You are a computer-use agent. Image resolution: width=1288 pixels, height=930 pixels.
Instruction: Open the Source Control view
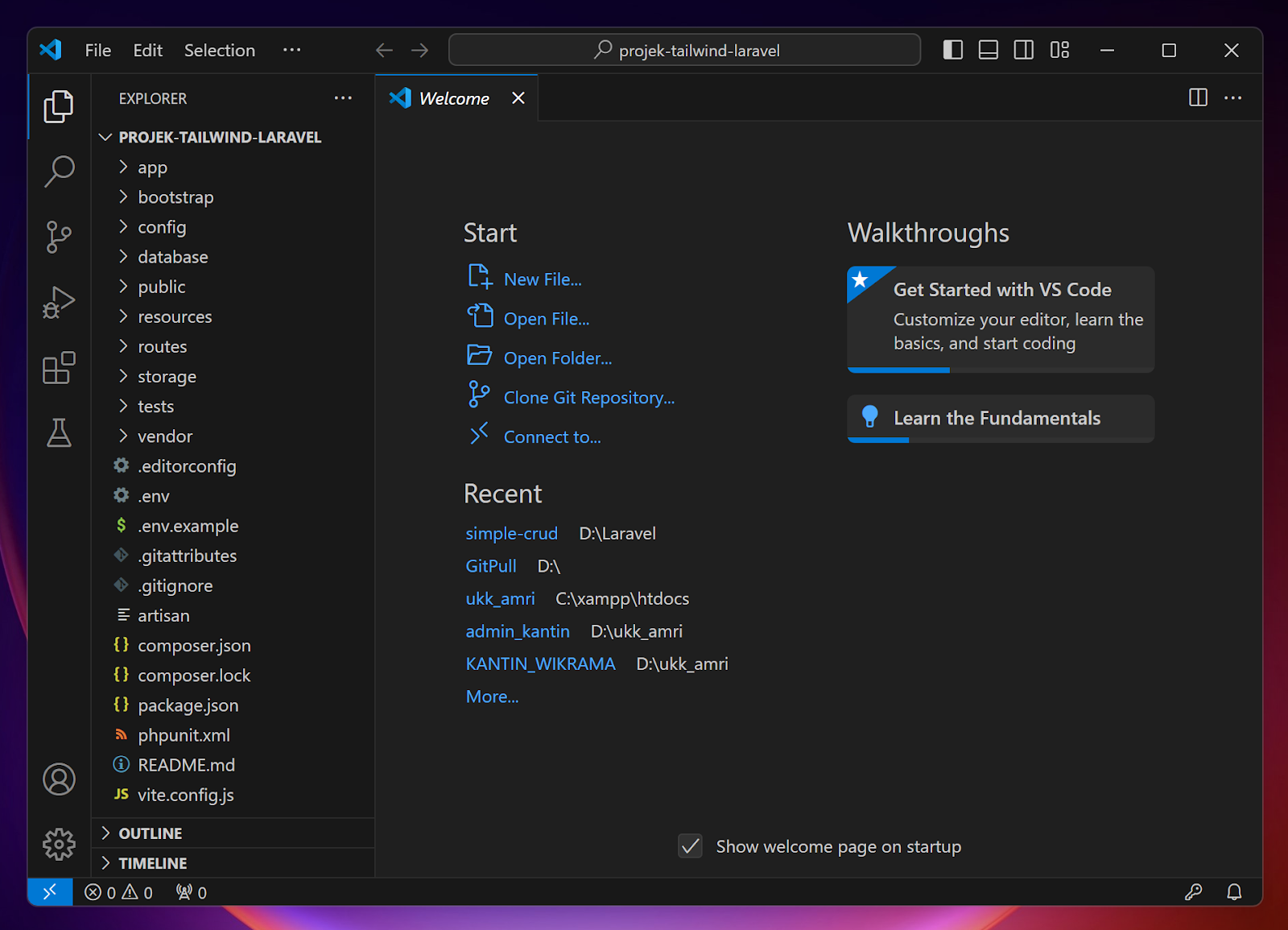pos(59,237)
